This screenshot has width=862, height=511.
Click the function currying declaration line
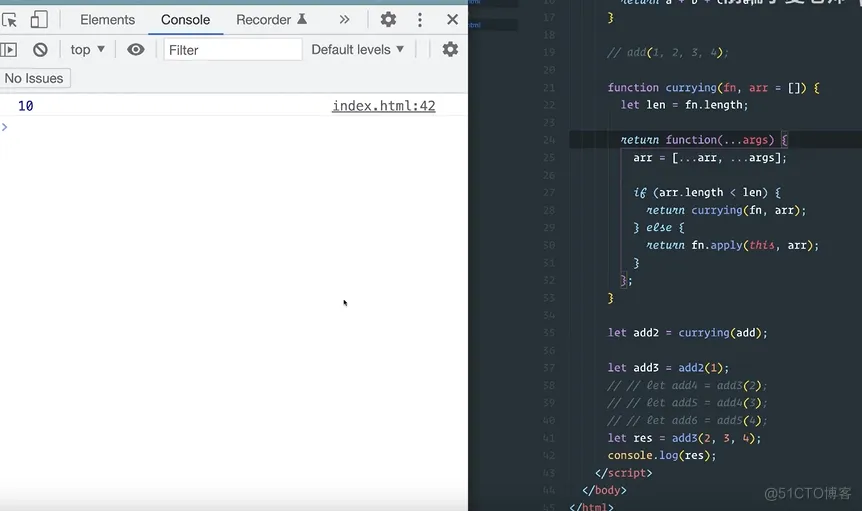pyautogui.click(x=714, y=87)
